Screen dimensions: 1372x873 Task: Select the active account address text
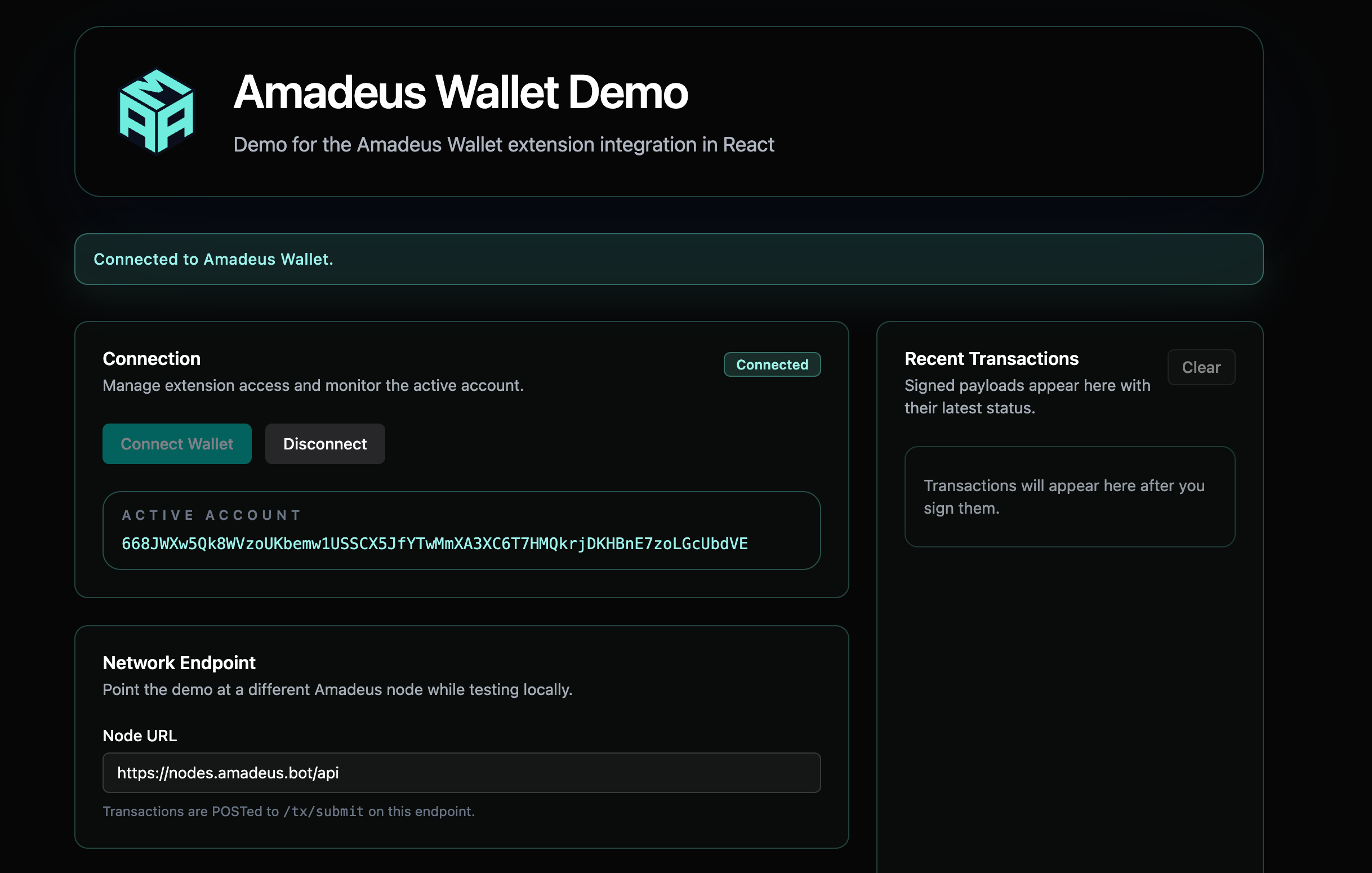pyautogui.click(x=434, y=544)
